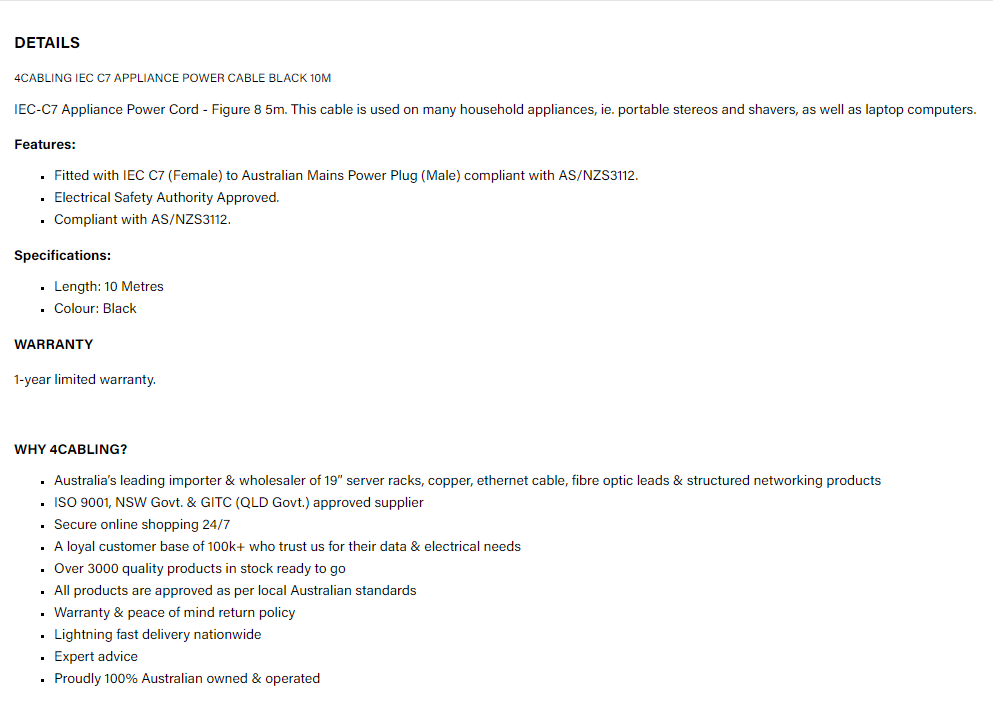Click the 'loyal customer base of 100k+' bullet

coord(287,546)
